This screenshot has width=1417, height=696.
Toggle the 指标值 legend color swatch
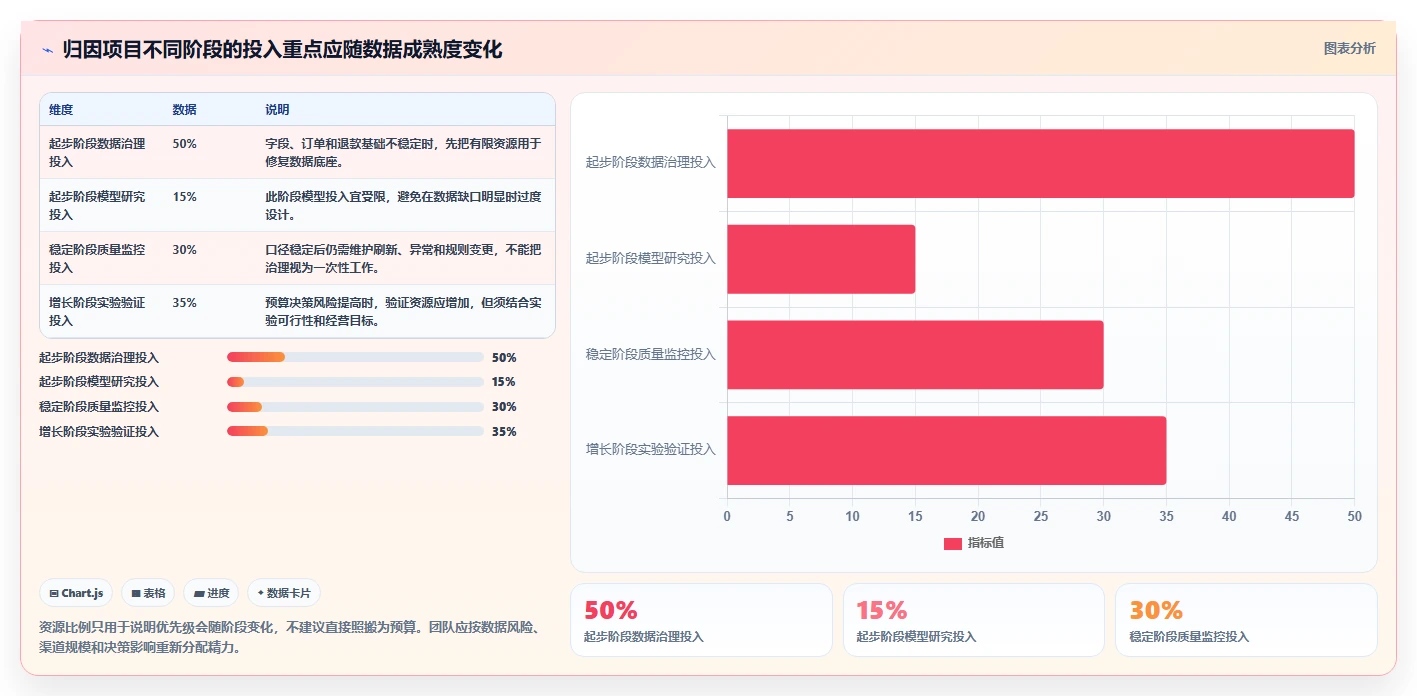click(x=953, y=543)
